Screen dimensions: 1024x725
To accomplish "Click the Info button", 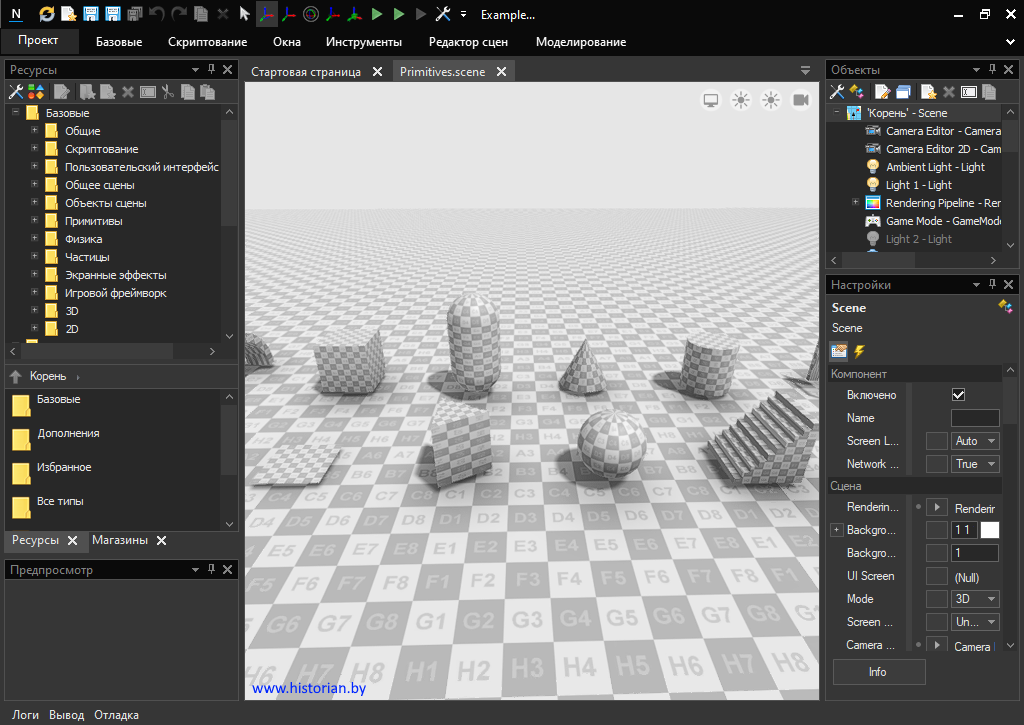I will tap(878, 672).
